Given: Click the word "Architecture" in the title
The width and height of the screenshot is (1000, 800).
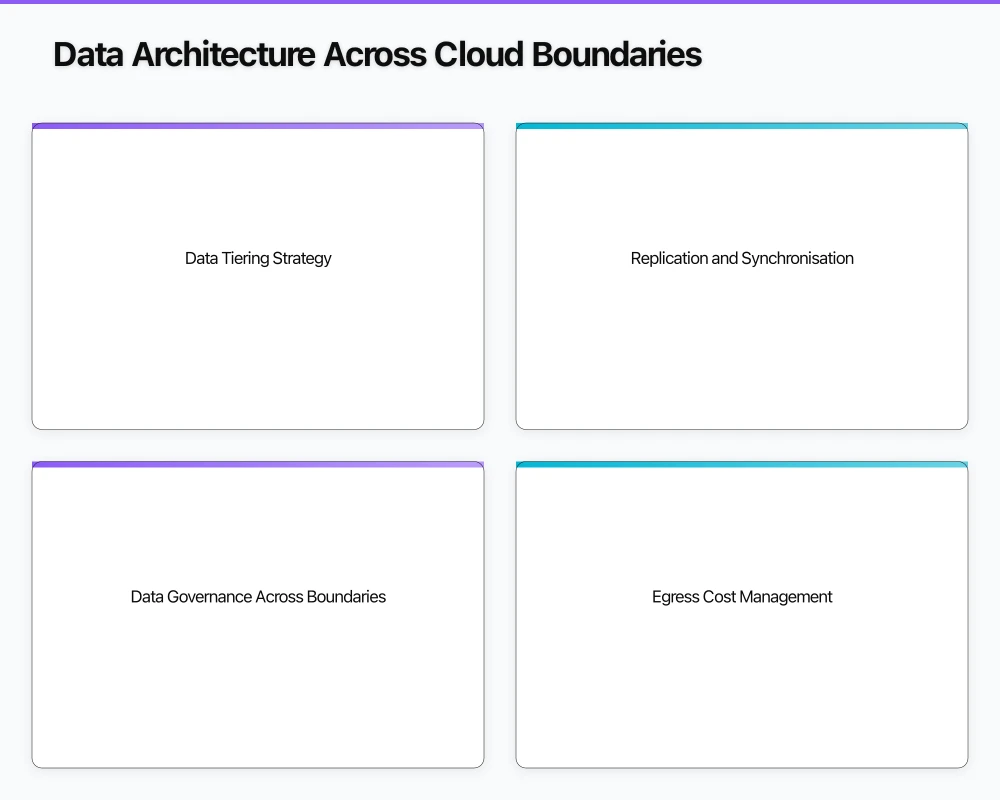Looking at the screenshot, I should tap(224, 55).
